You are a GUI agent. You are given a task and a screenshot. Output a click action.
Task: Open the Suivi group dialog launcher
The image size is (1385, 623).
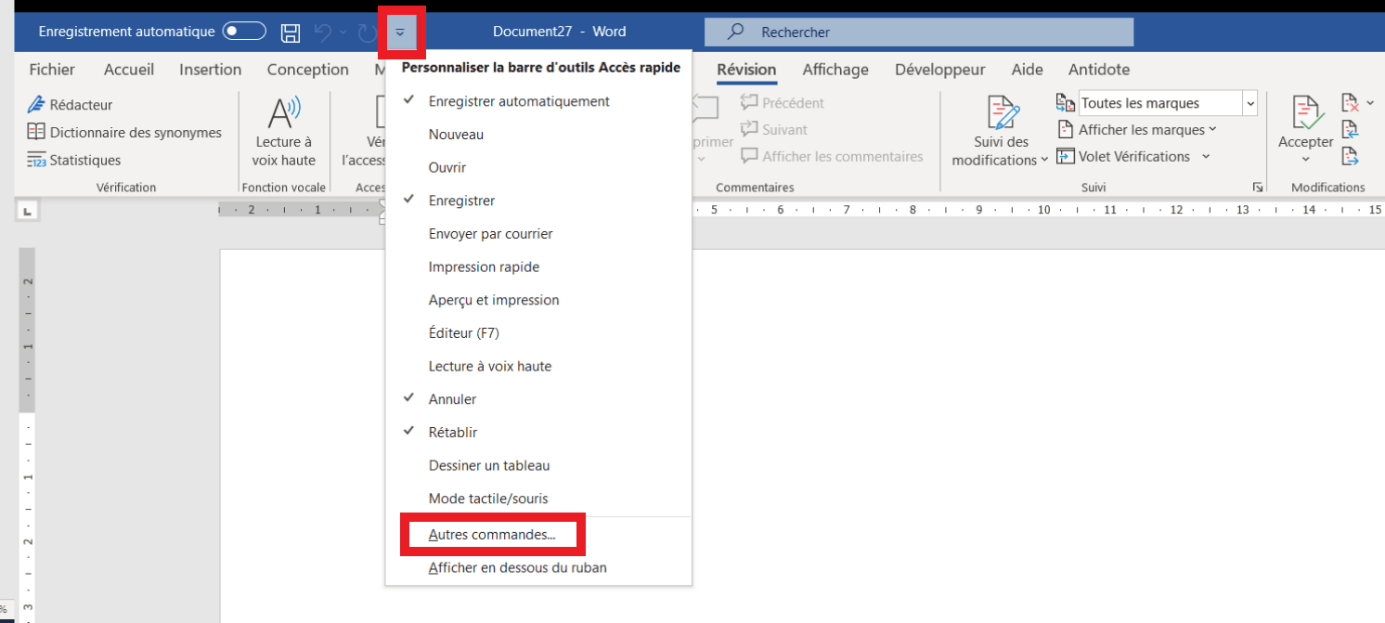[x=1258, y=187]
